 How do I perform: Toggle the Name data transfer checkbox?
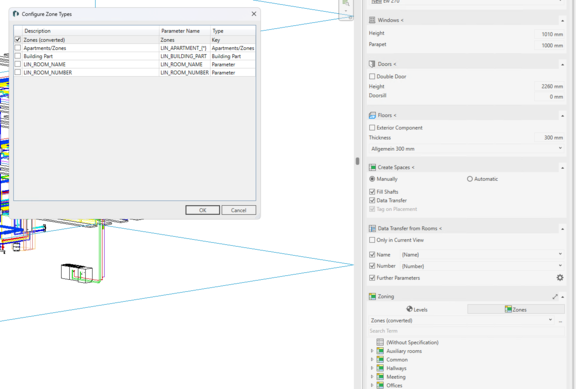[x=372, y=254]
